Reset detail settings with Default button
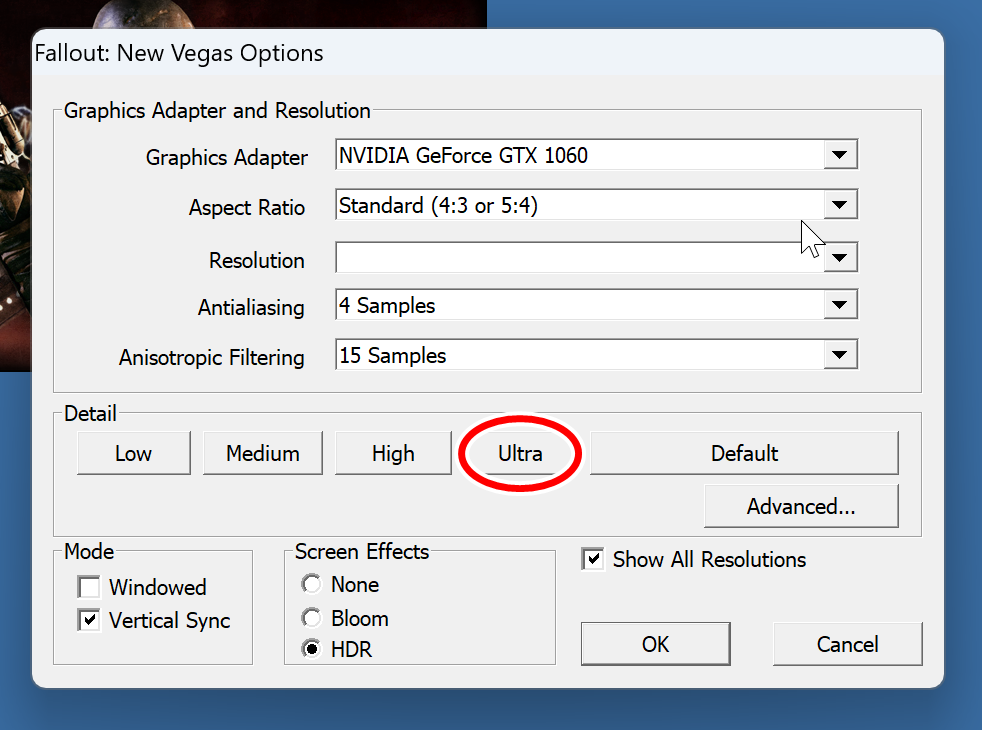The width and height of the screenshot is (982, 730). pos(744,453)
